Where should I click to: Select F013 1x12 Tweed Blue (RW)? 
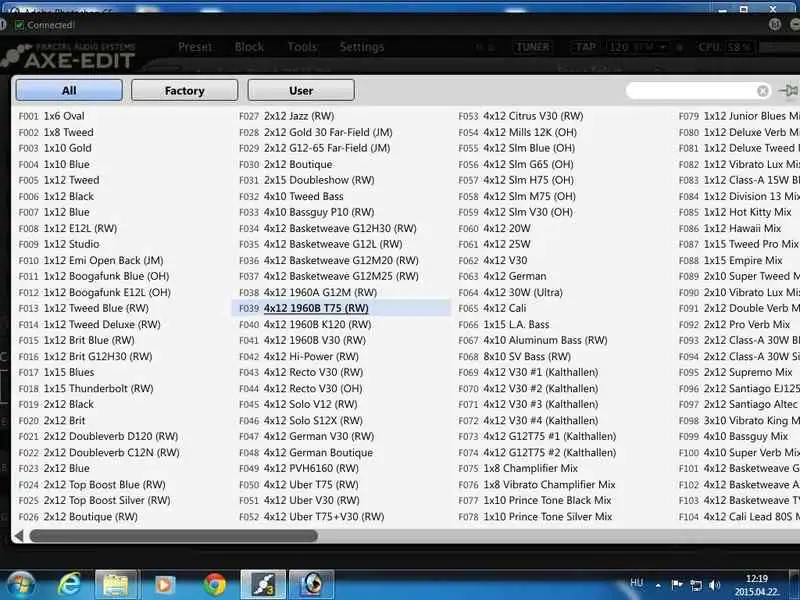click(x=84, y=308)
